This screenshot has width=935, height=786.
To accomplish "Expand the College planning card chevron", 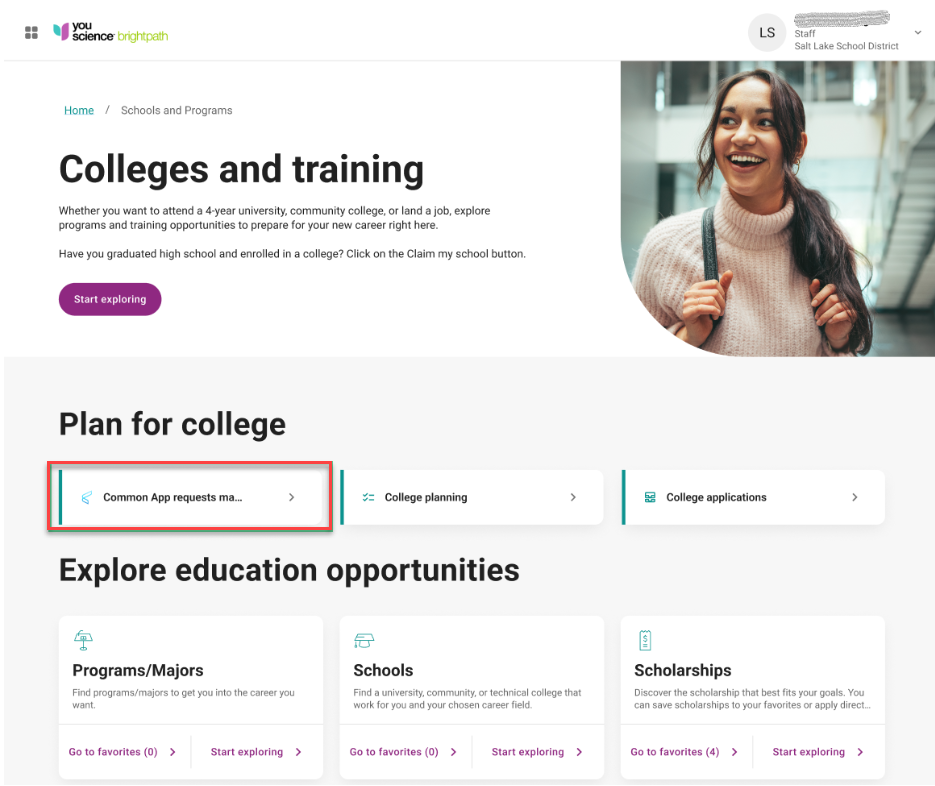I will (572, 496).
